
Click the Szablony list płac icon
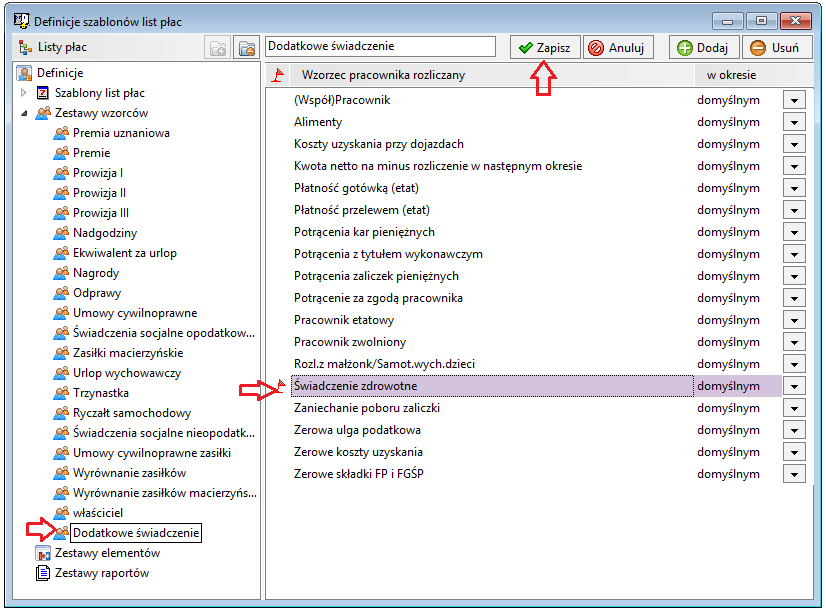43,93
